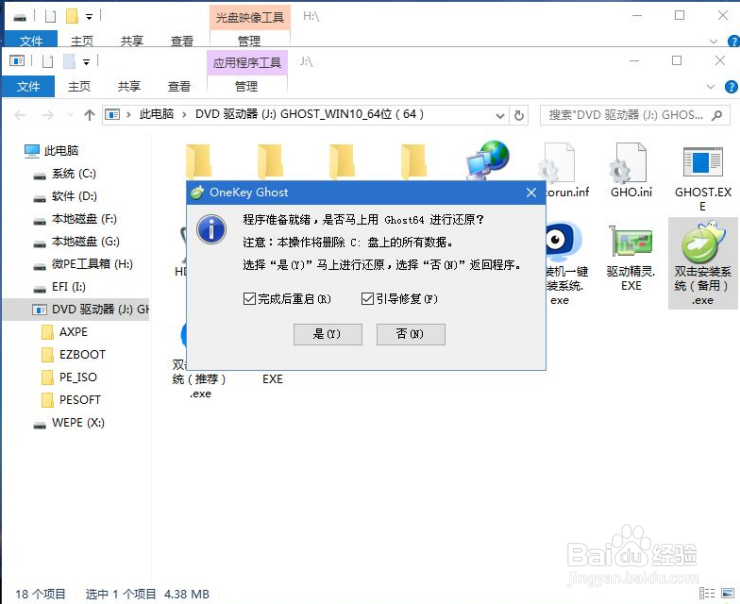Select 双击安装系统(备用).exe icon

[x=703, y=263]
